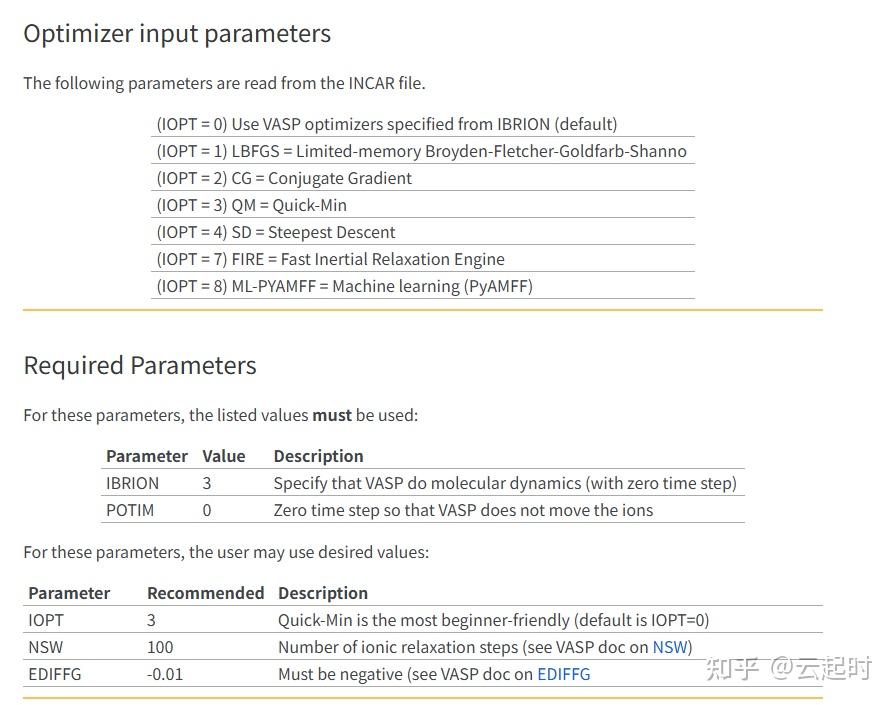This screenshot has width=895, height=705.
Task: Select the IOPT = 3 Quick-Min optimizer row
Action: point(251,205)
